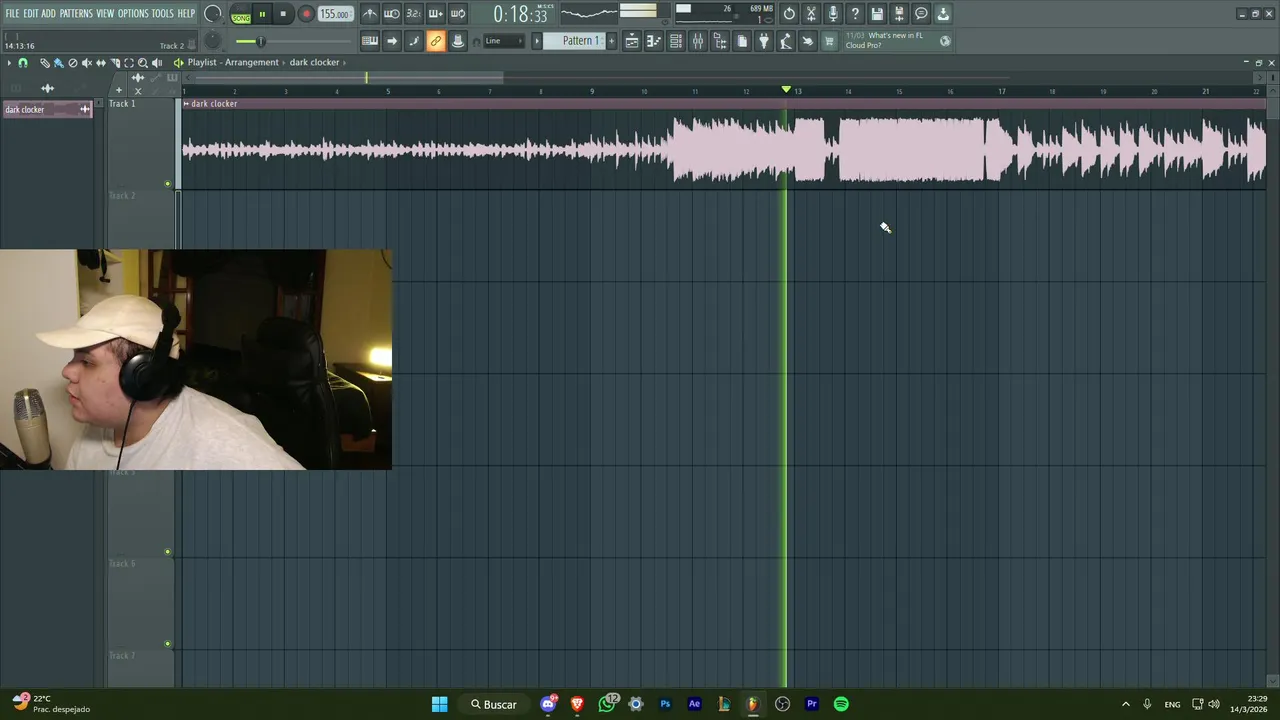Open the VIEW menu
This screenshot has width=1280, height=720.
105,13
